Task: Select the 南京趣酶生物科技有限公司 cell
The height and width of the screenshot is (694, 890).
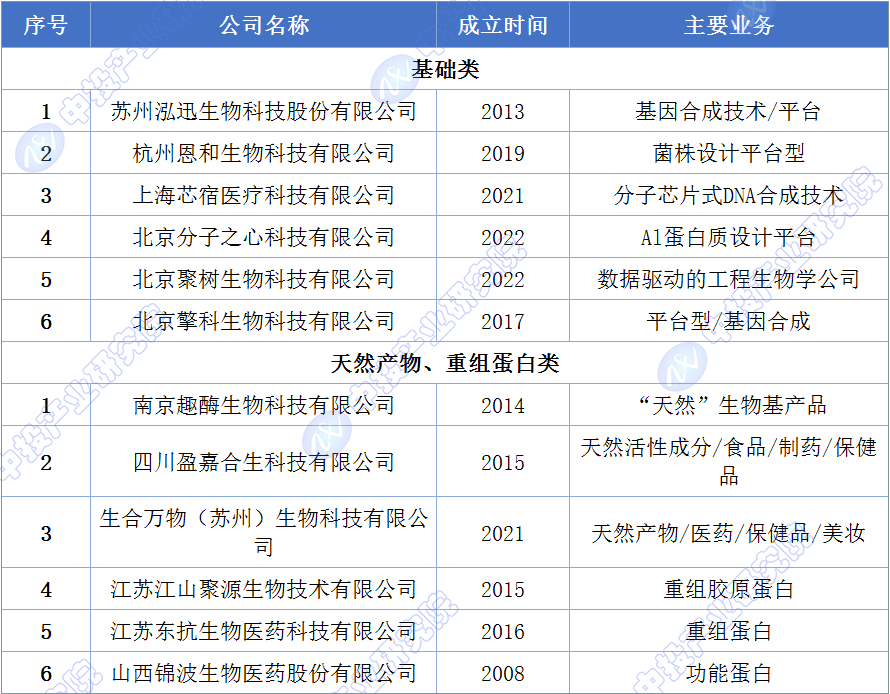Action: (264, 405)
